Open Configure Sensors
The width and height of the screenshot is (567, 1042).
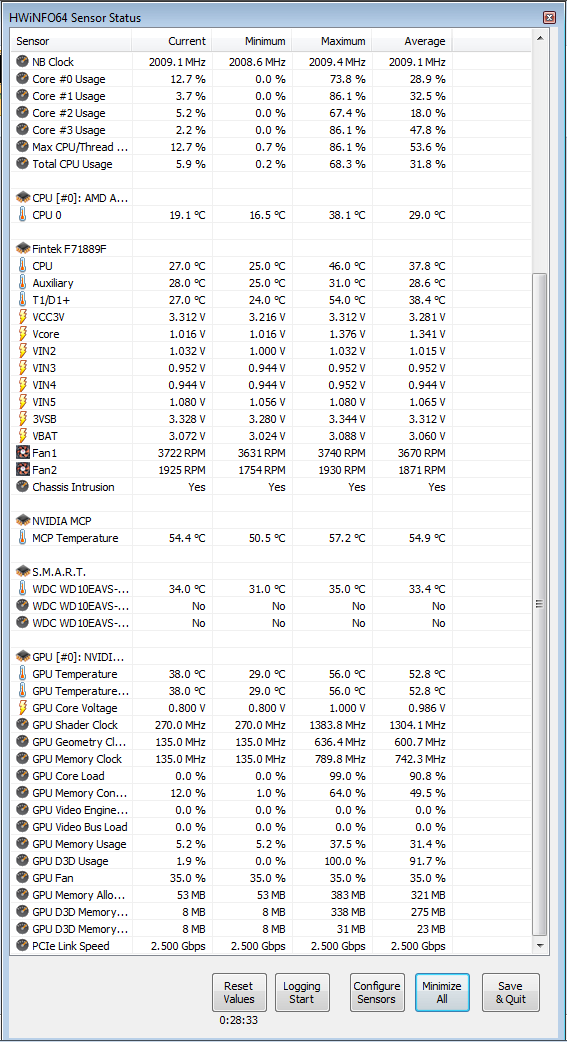pos(377,992)
